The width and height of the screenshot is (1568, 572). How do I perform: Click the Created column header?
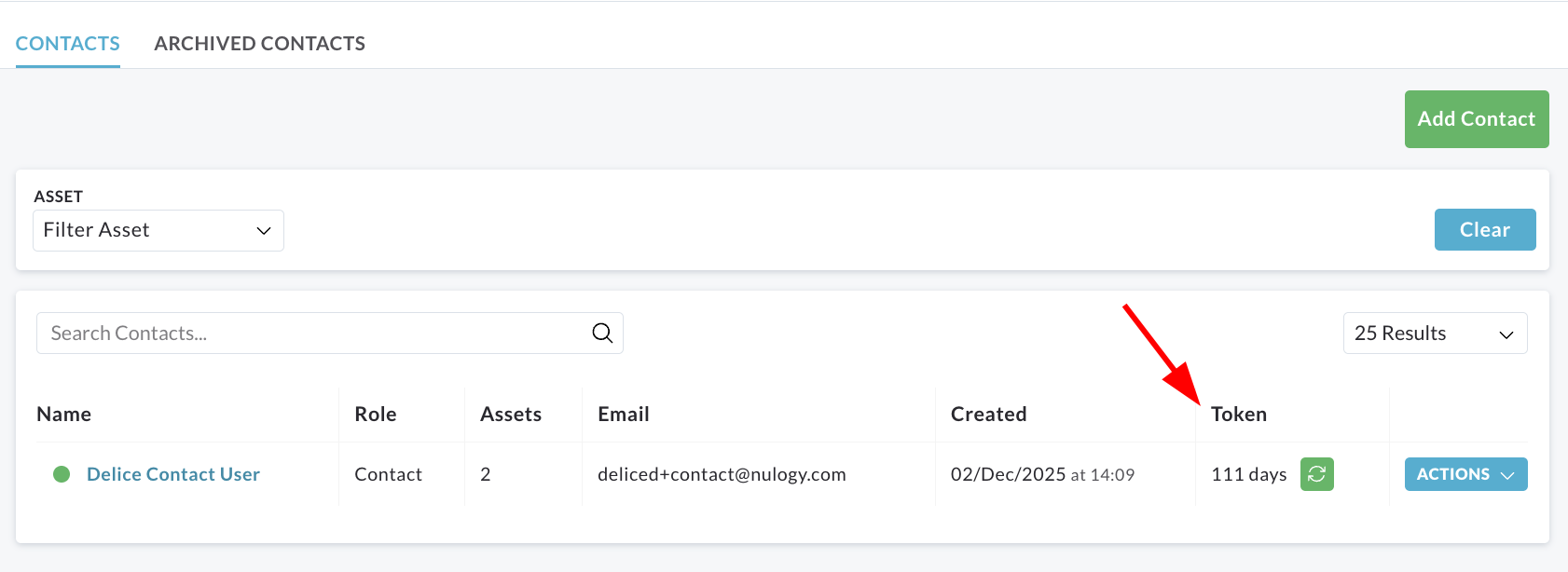pos(988,415)
